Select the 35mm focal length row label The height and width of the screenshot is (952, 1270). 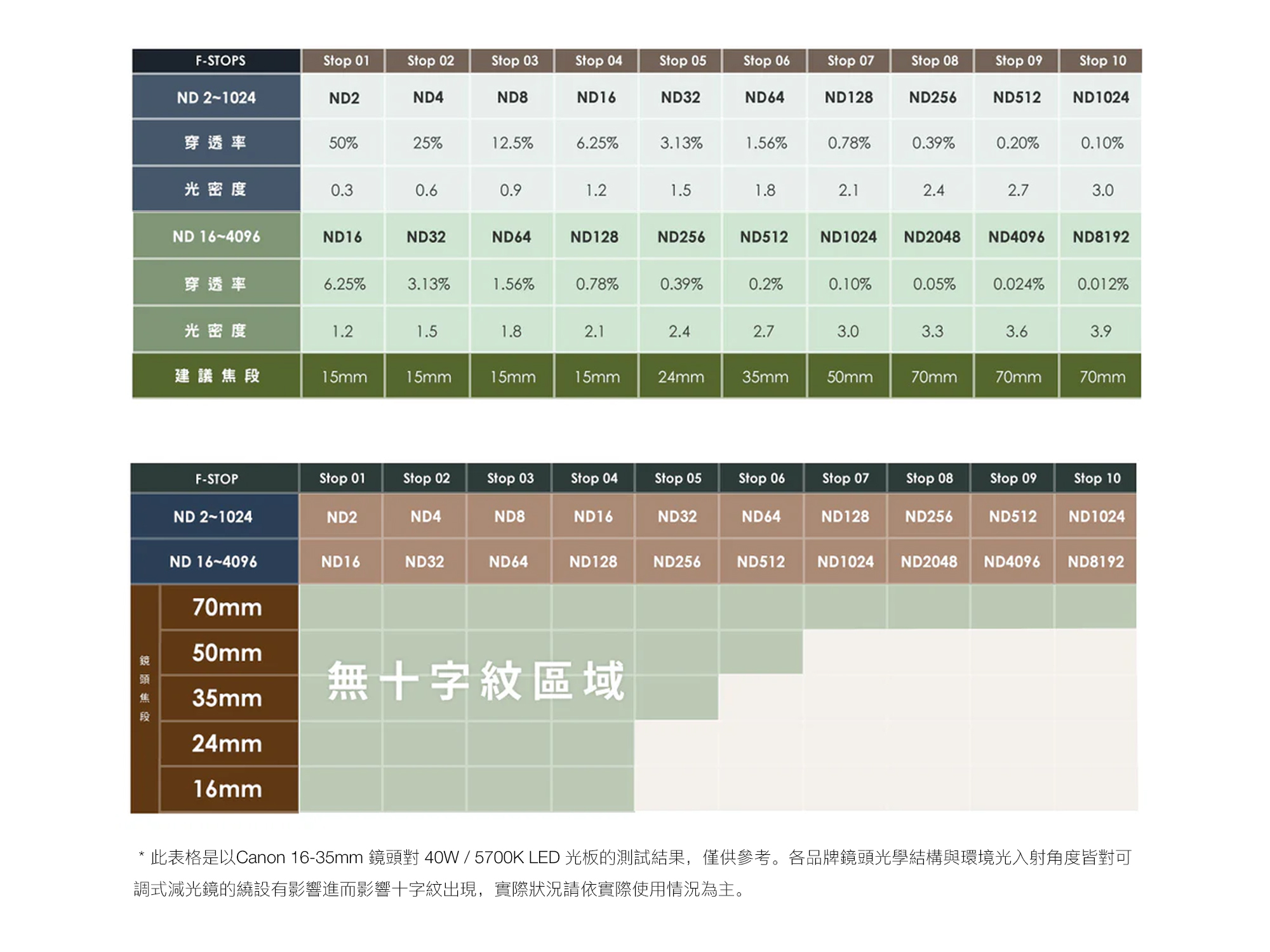(227, 698)
